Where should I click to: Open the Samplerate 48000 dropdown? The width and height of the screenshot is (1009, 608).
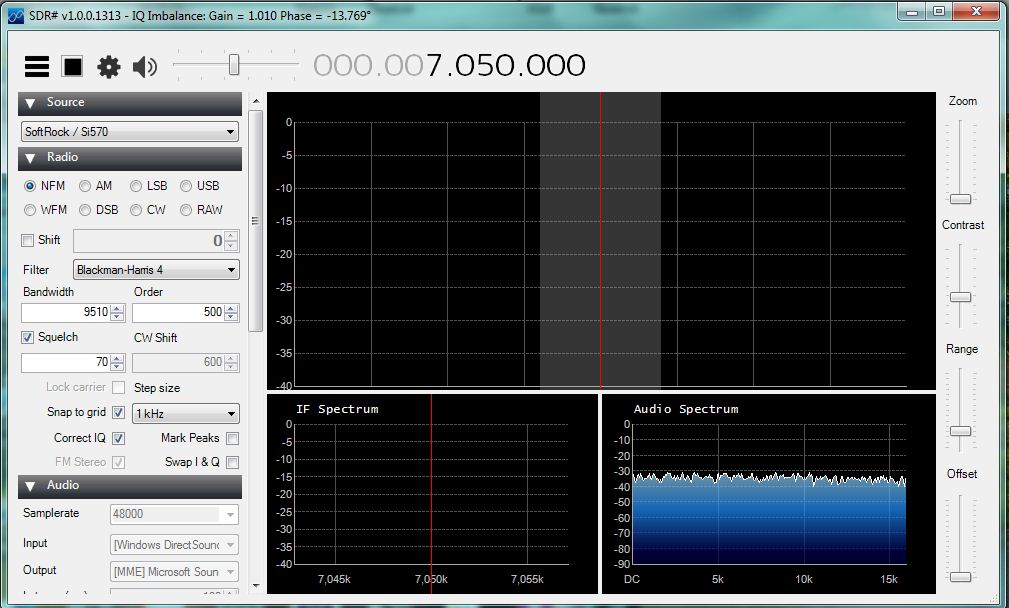point(174,514)
